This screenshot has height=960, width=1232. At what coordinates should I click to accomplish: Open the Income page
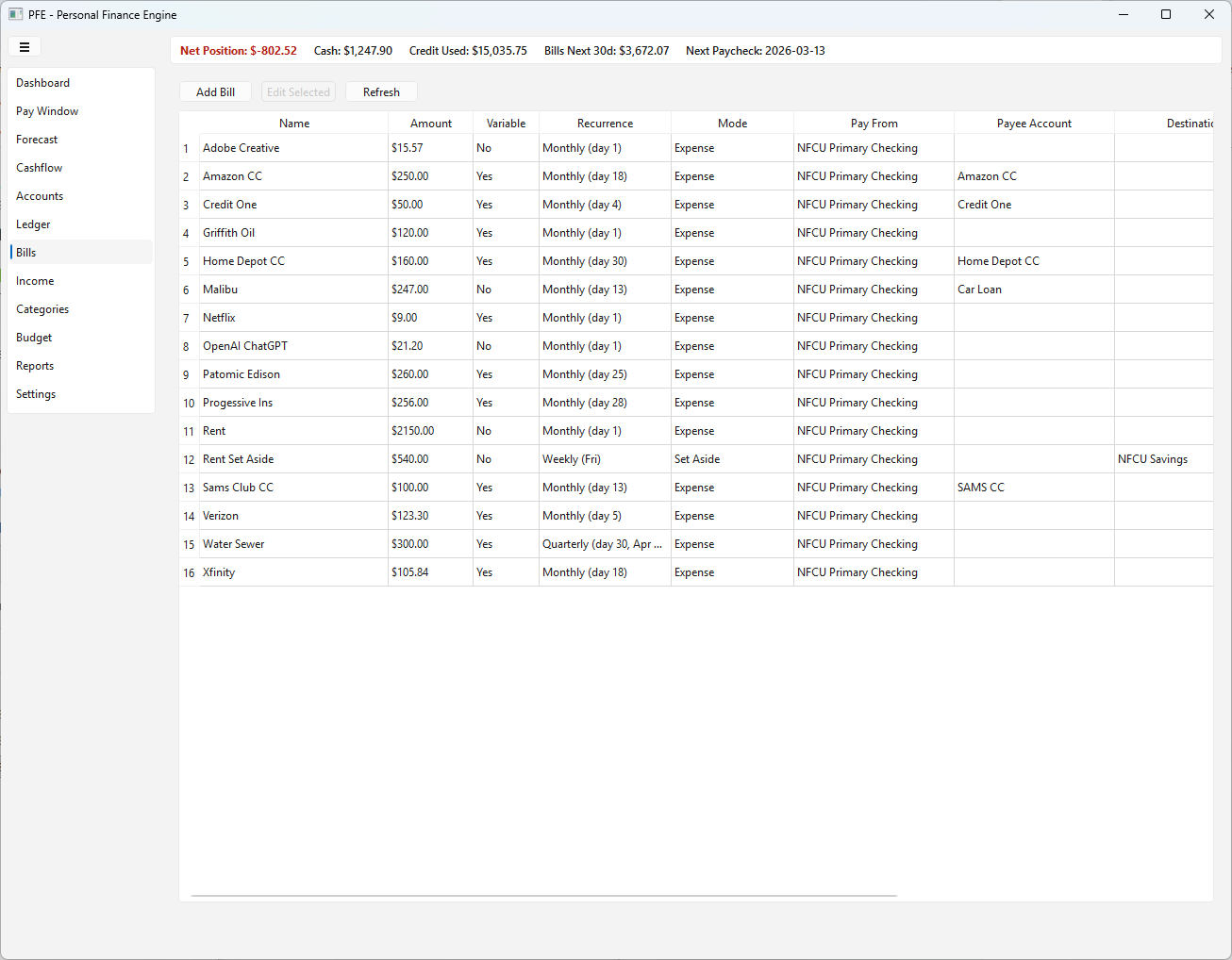coord(35,280)
